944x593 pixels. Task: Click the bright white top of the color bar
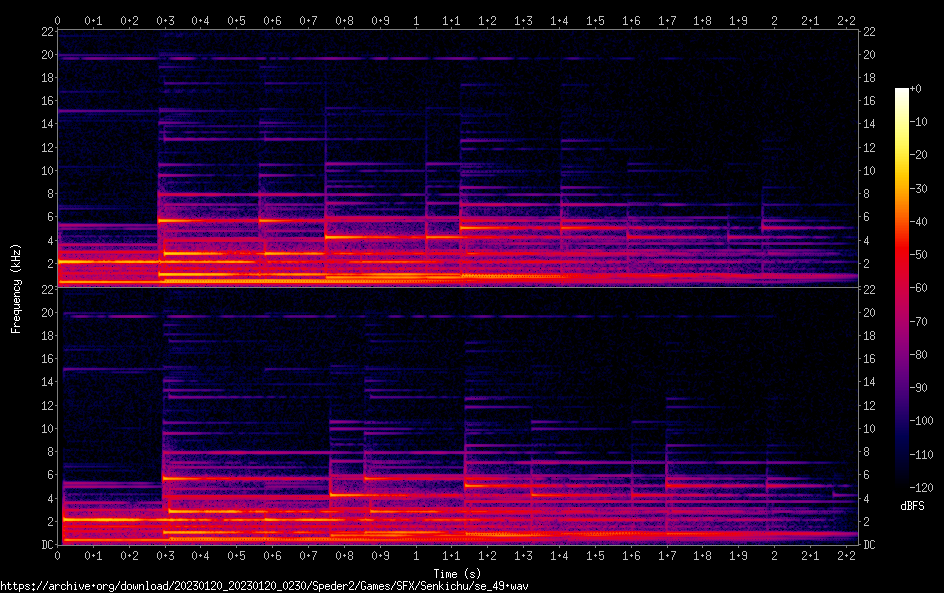(902, 92)
